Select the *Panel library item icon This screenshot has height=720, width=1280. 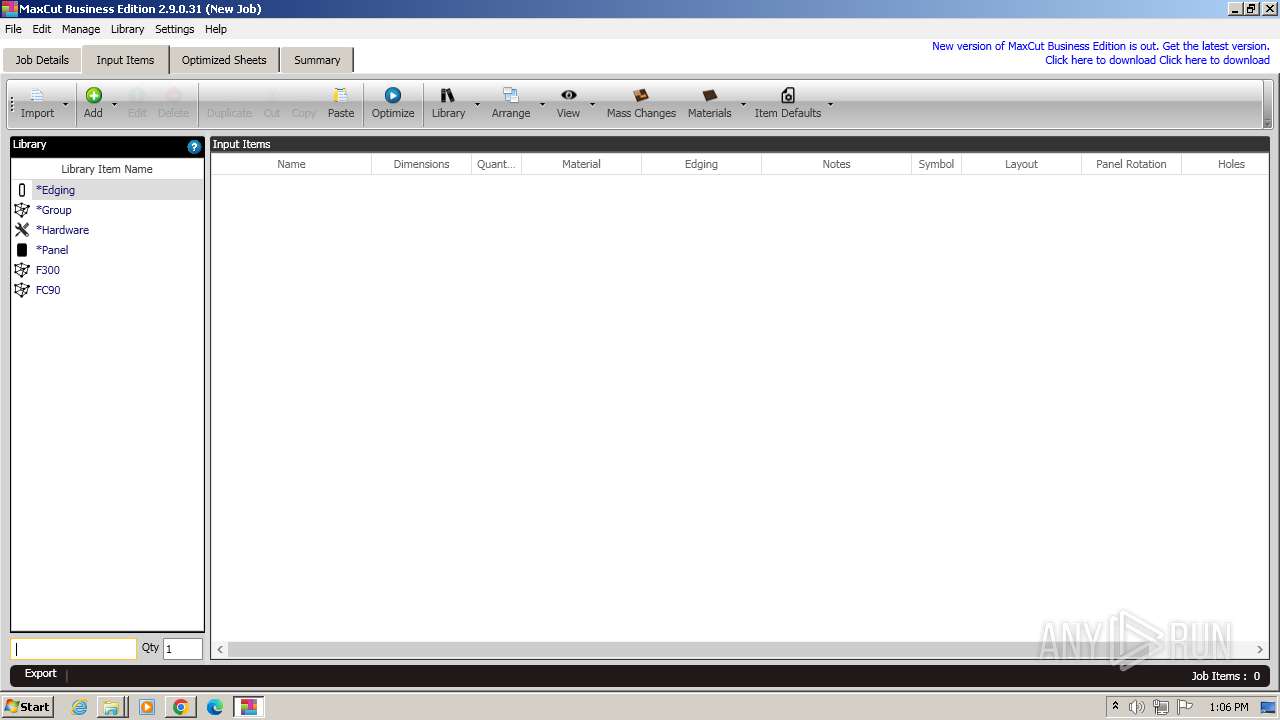pos(22,250)
